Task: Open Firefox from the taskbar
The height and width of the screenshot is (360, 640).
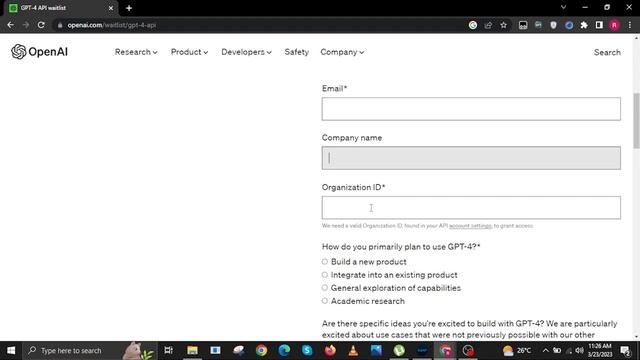Action: tap(330, 350)
